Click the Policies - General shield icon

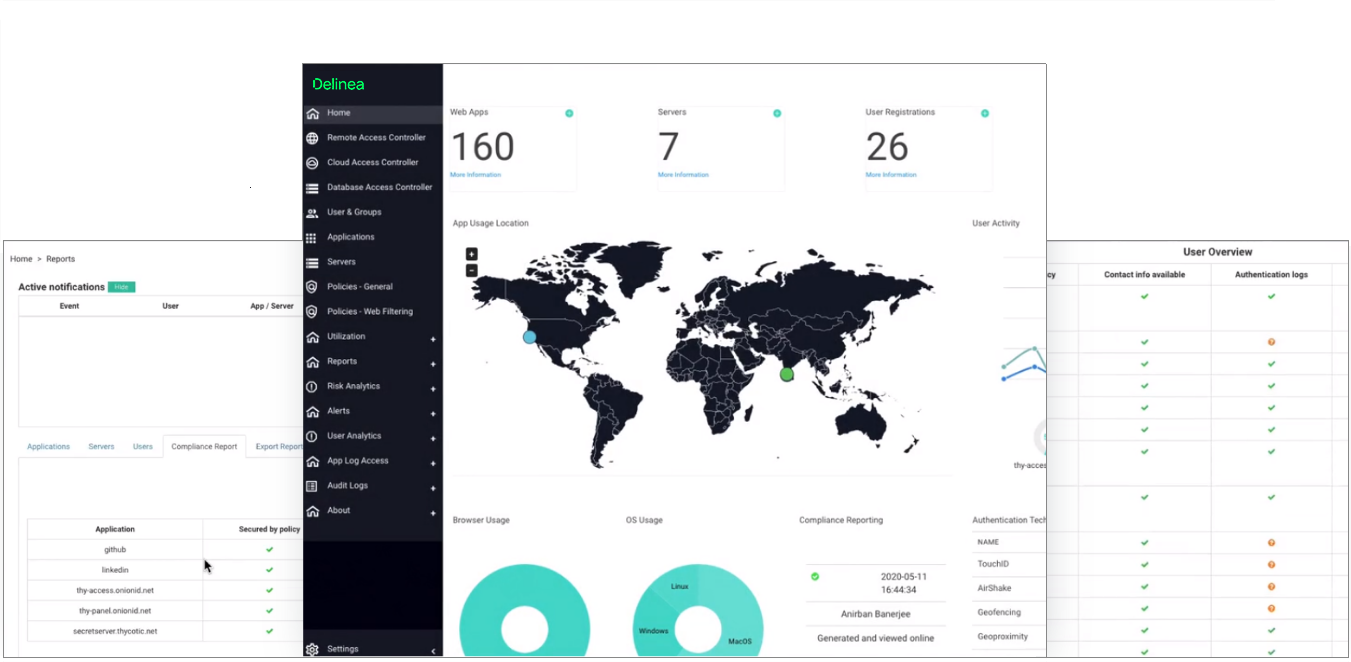(313, 287)
